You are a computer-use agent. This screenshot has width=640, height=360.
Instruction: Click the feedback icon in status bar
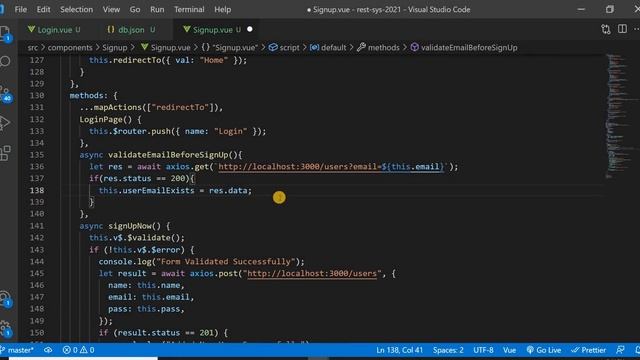(620, 350)
